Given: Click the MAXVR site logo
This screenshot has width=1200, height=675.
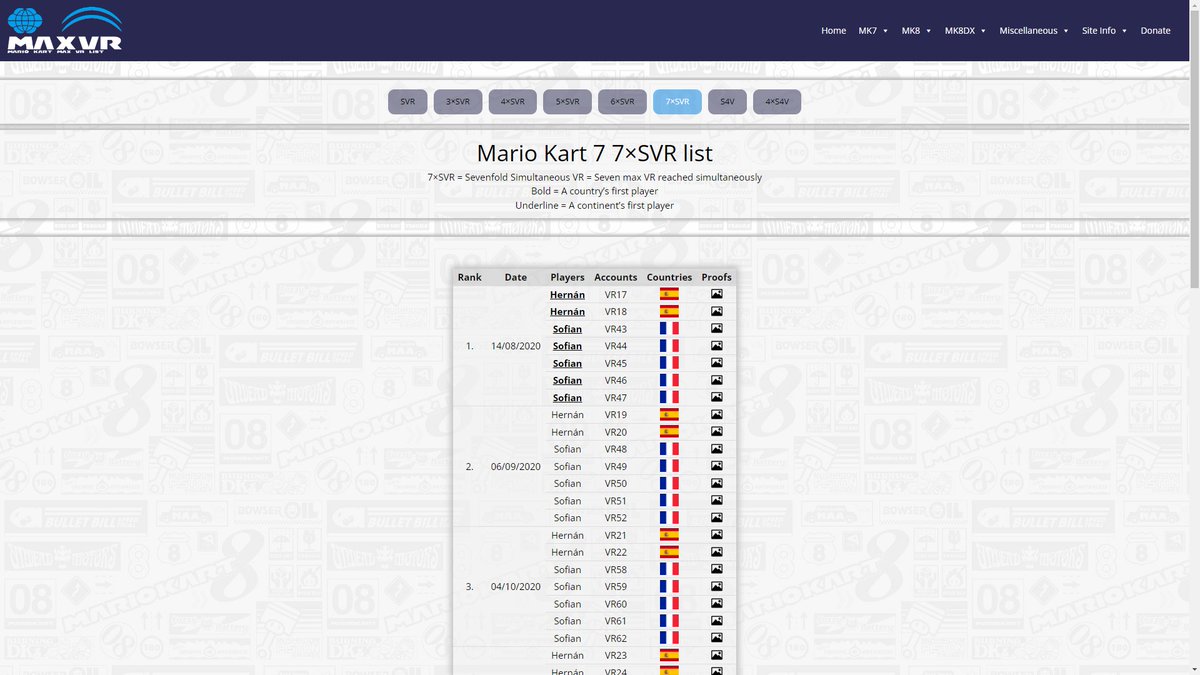Looking at the screenshot, I should coord(64,31).
